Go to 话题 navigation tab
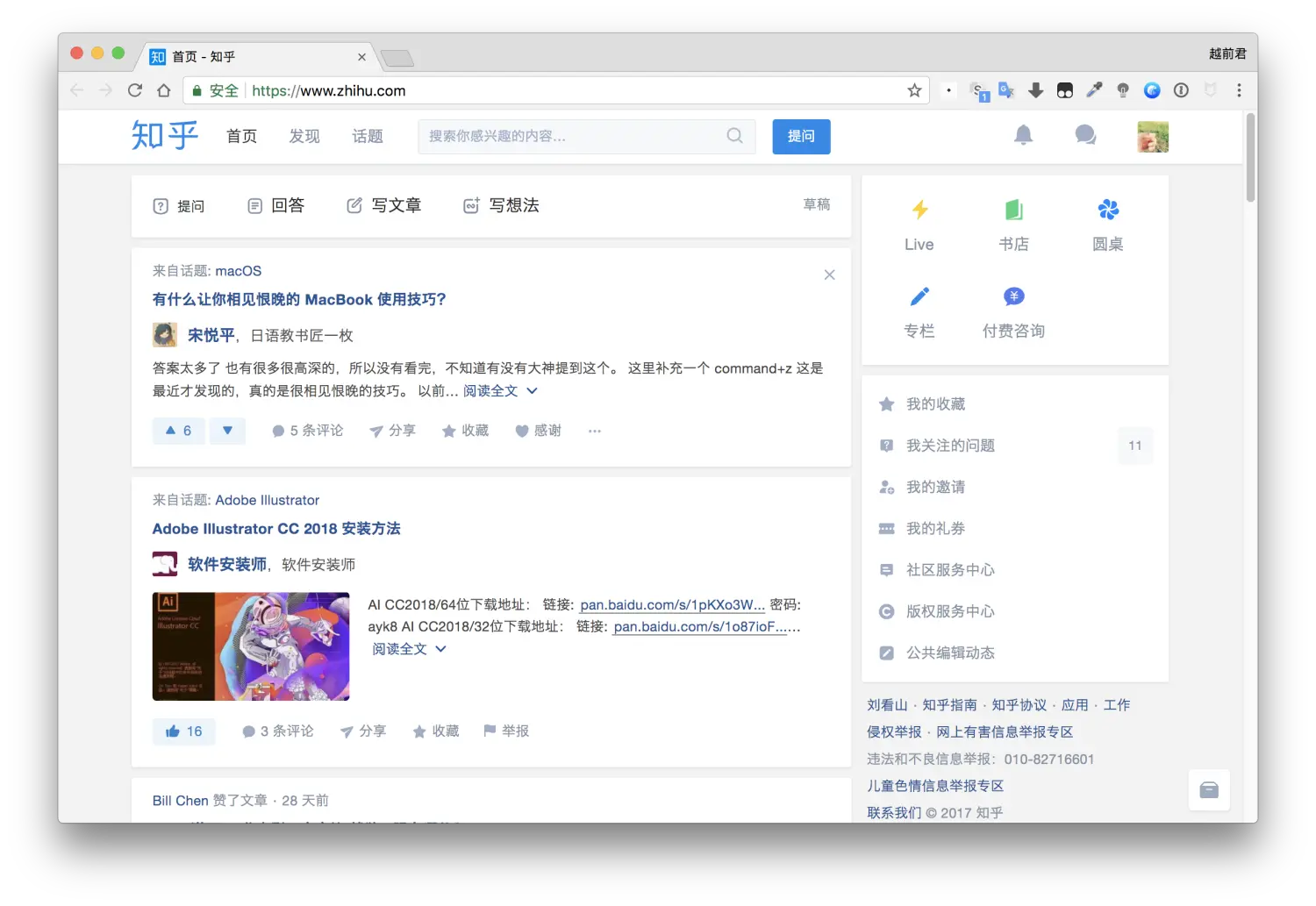 pos(368,136)
